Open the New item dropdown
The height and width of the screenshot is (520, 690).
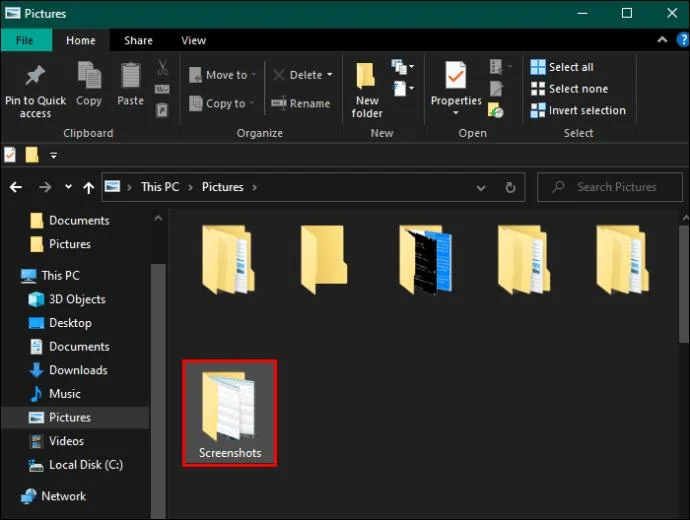[x=403, y=67]
